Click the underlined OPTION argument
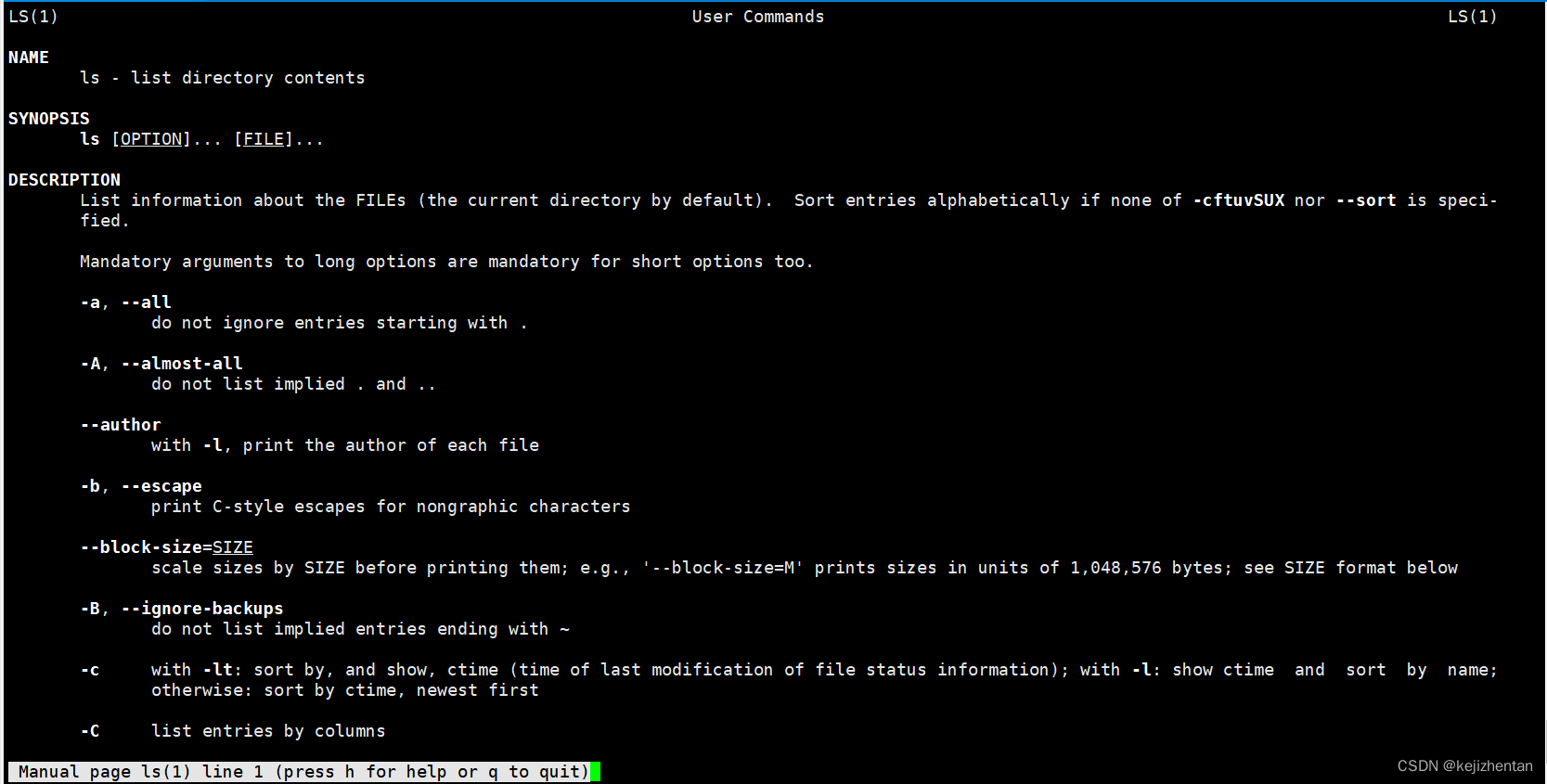Screen dimensions: 1547x784 [x=151, y=139]
